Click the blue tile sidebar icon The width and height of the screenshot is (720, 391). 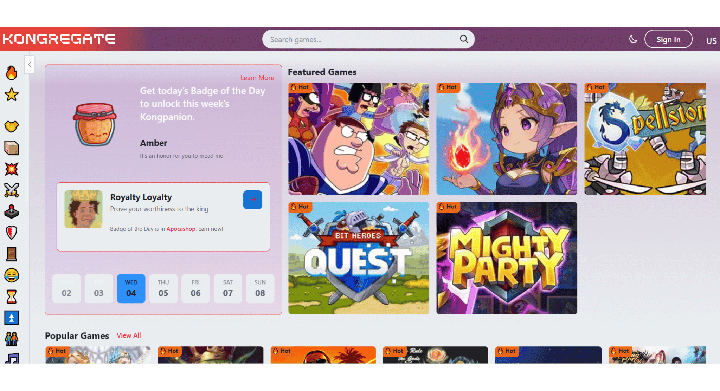click(11, 318)
